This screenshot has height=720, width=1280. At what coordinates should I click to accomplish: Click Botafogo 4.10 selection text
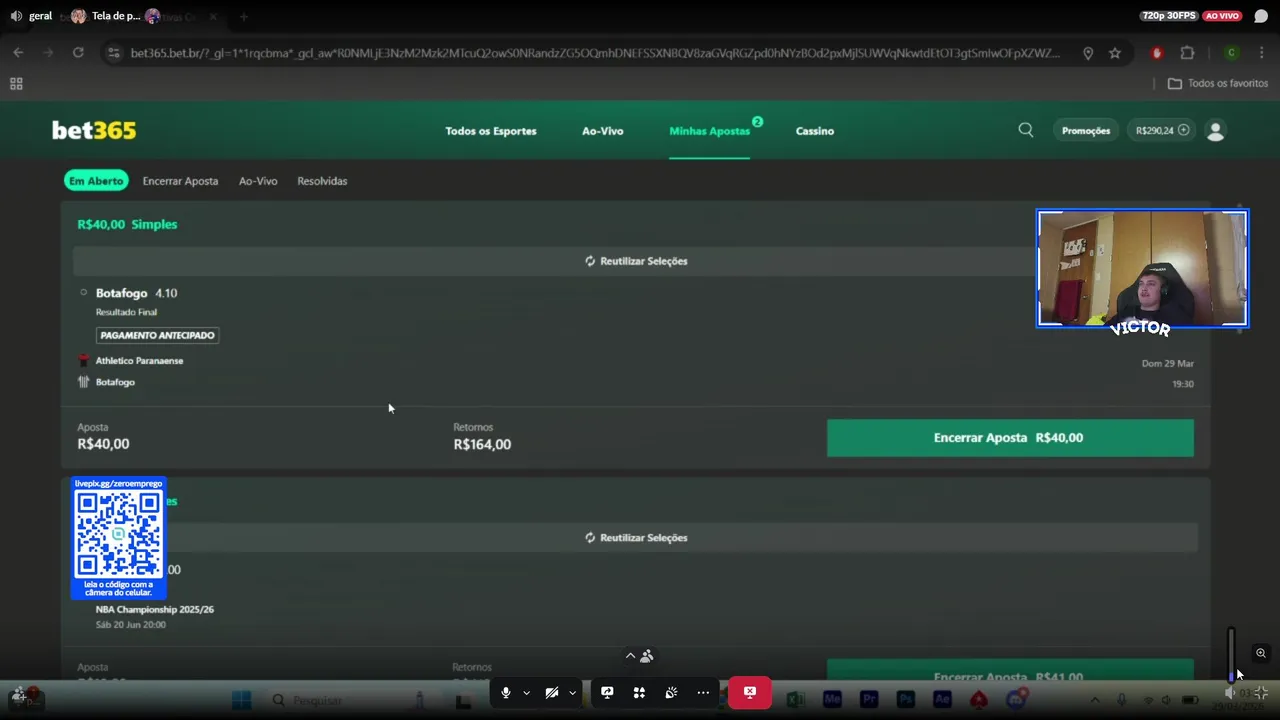(x=136, y=293)
